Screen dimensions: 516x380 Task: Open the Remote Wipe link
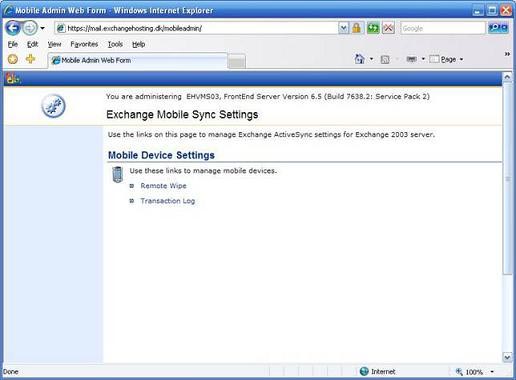[x=163, y=186]
